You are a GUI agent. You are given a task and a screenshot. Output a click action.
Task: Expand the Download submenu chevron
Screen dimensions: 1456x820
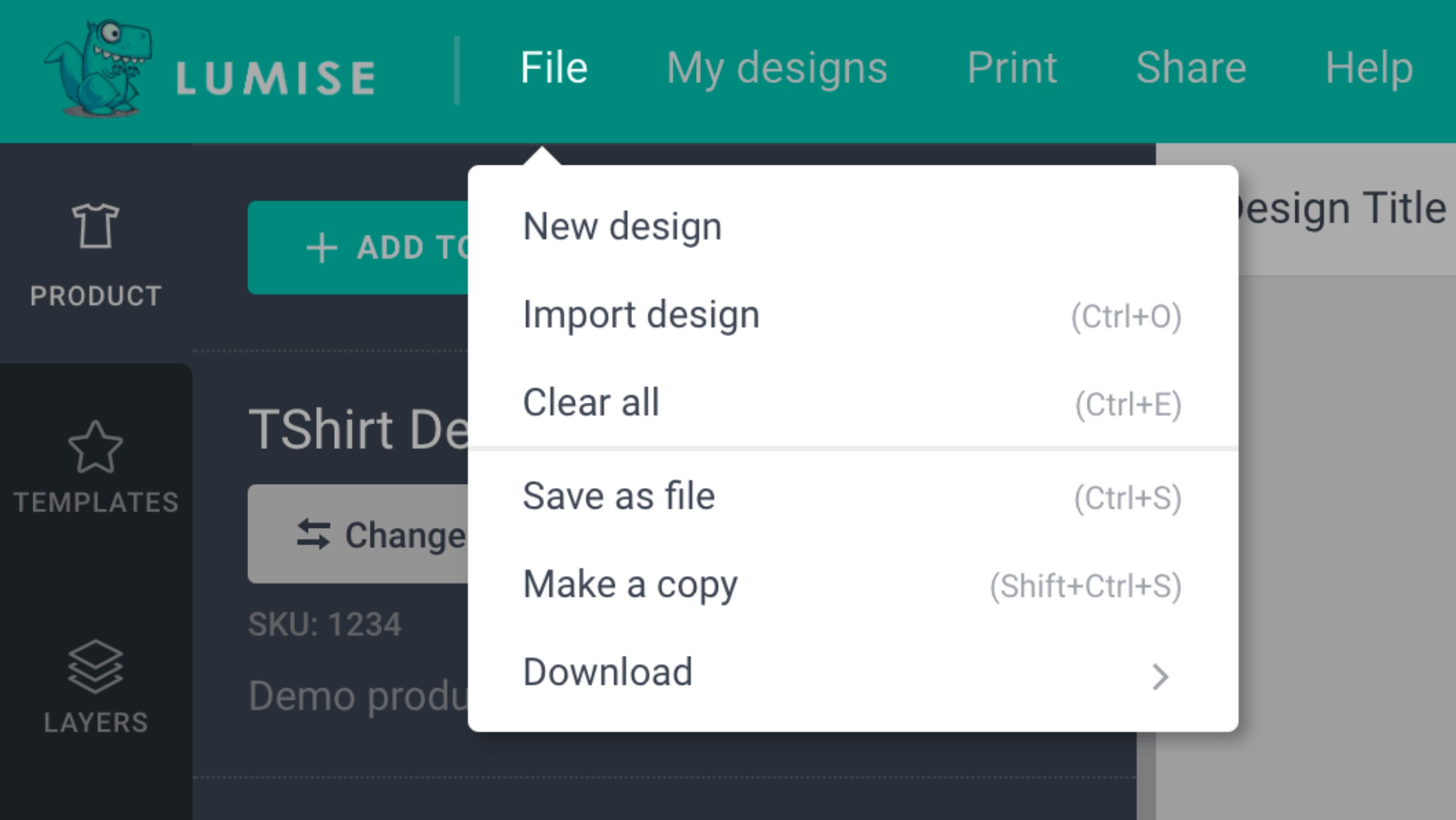(x=1160, y=676)
